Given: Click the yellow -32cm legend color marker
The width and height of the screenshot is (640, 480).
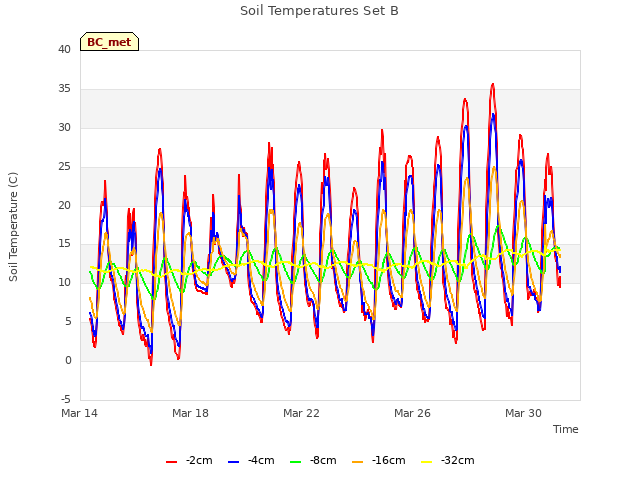Looking at the screenshot, I should (x=427, y=462).
